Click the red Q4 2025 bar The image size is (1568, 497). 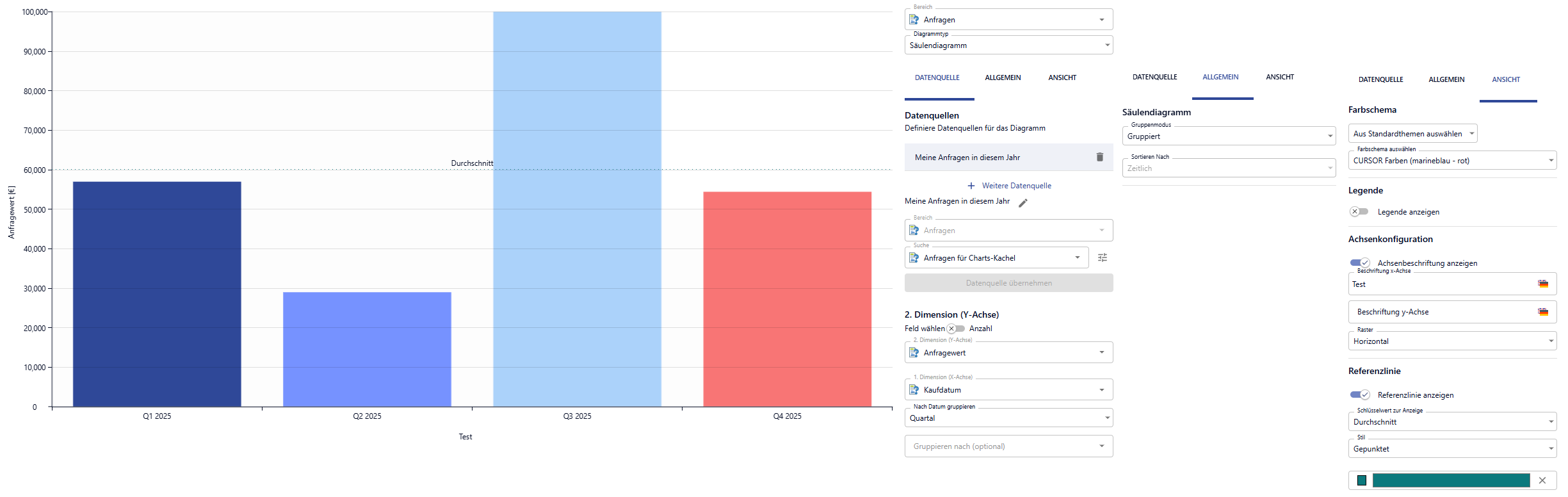coord(787,299)
